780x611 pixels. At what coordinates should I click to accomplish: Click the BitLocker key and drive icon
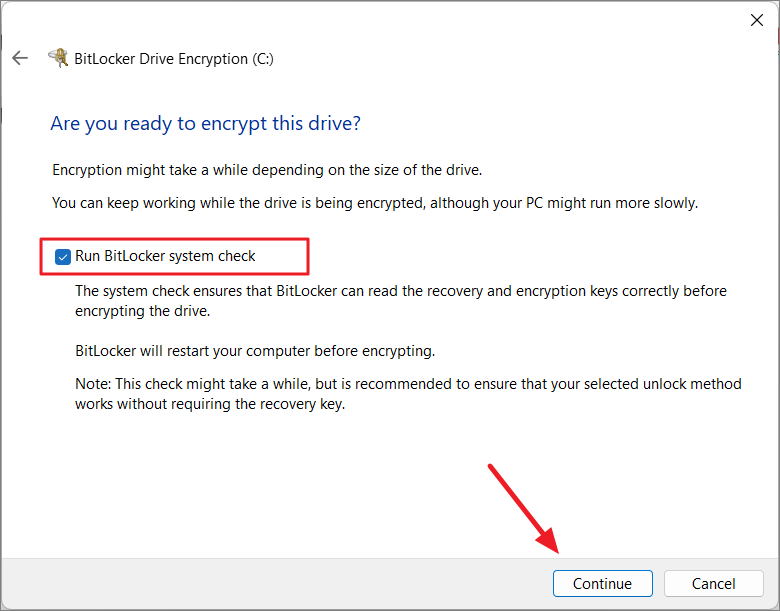click(58, 58)
